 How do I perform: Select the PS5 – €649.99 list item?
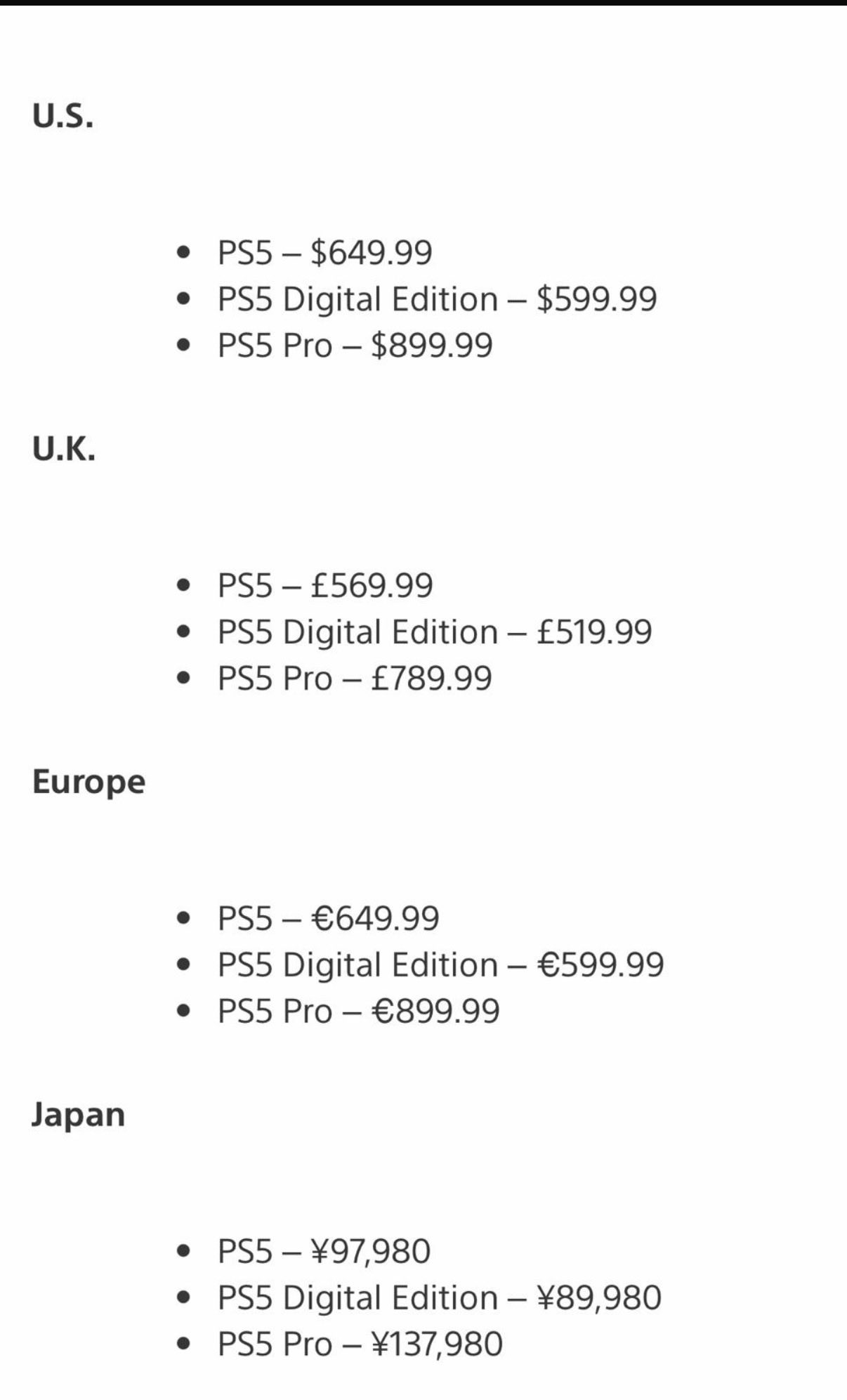point(328,918)
